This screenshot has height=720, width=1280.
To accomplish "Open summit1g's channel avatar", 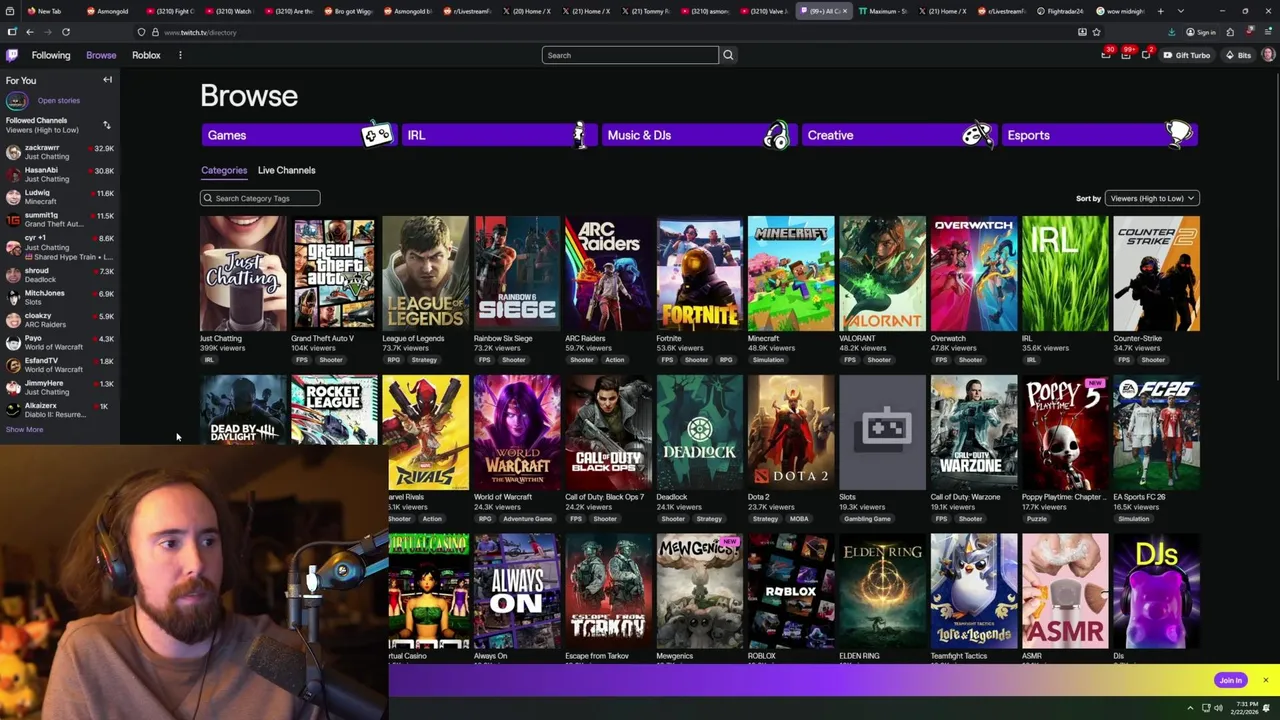I will point(13,220).
